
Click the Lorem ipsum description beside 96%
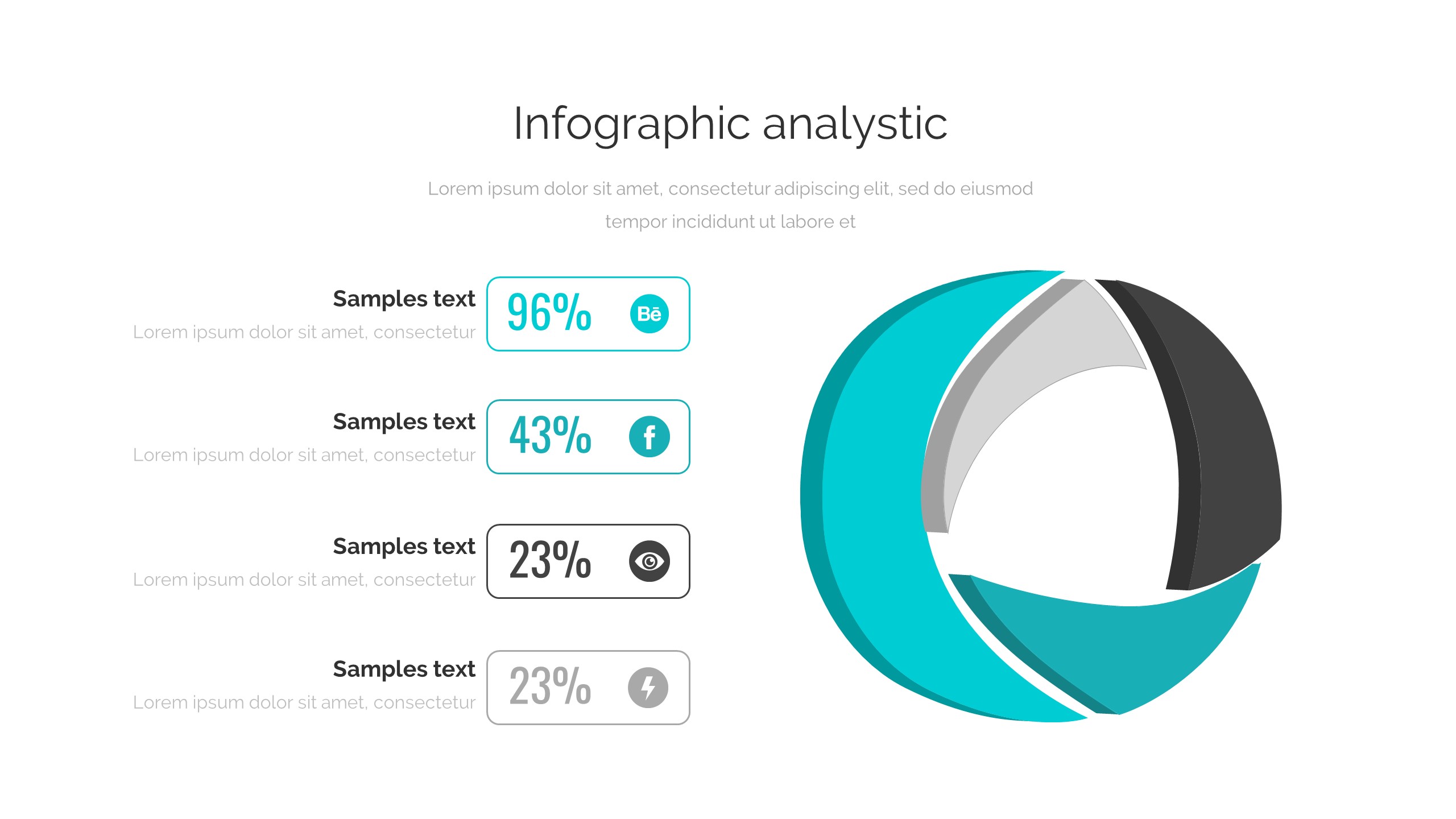(304, 332)
